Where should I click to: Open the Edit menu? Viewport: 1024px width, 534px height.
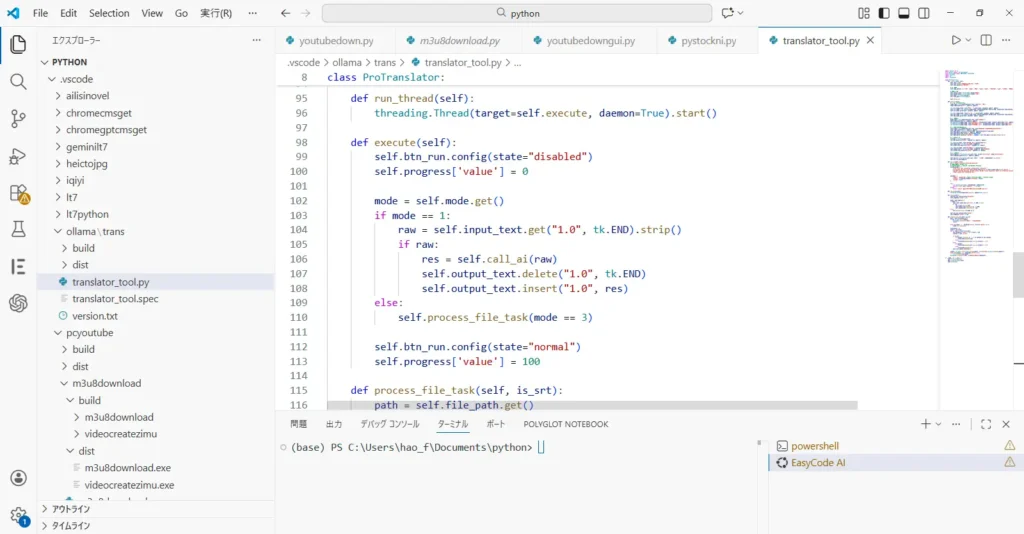(68, 13)
